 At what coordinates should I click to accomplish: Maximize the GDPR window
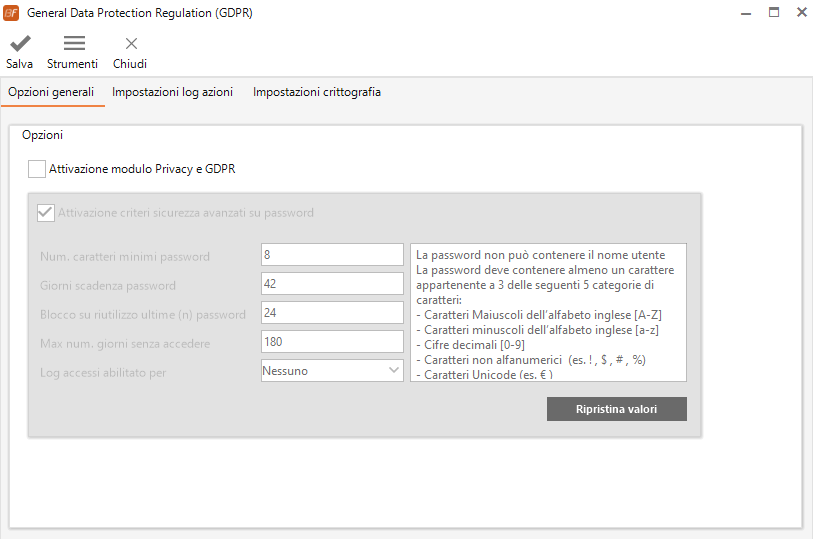click(x=774, y=12)
